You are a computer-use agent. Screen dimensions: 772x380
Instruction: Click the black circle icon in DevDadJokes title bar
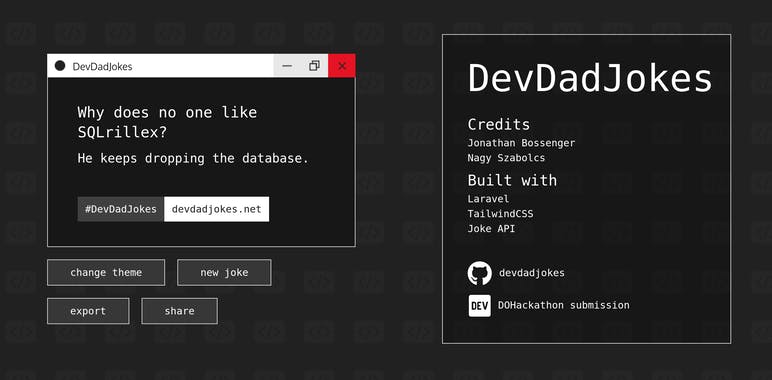pos(60,66)
